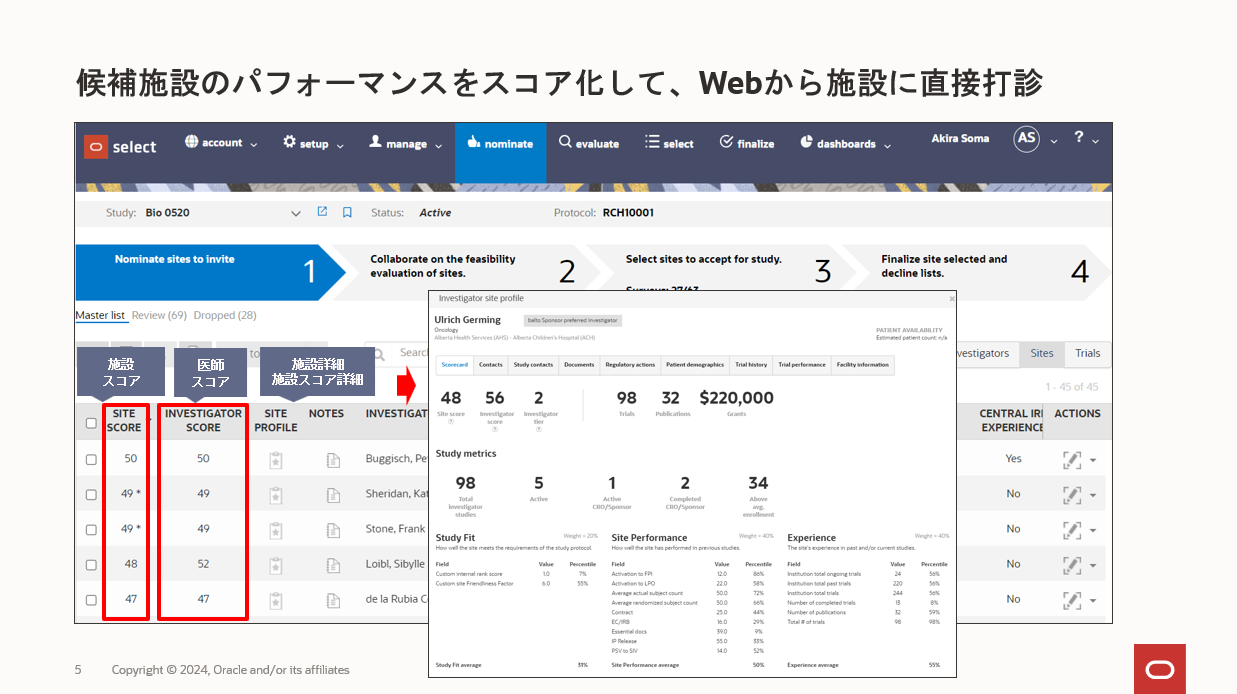The width and height of the screenshot is (1237, 694).
Task: Go to the evaluate tab
Action: pos(589,143)
